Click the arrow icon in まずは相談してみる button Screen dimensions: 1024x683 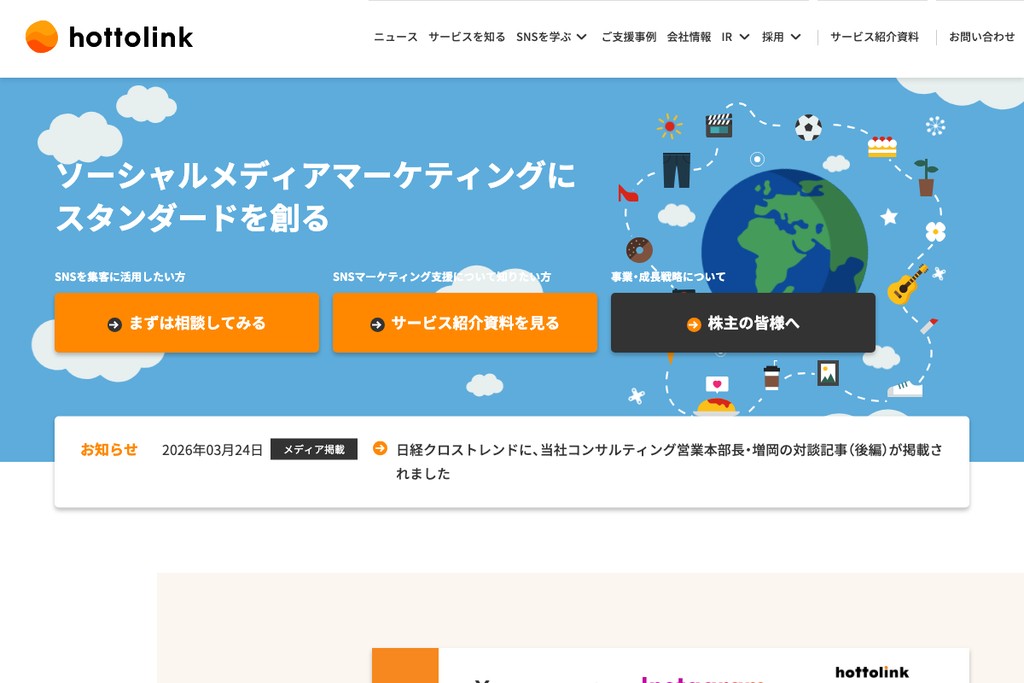click(114, 324)
